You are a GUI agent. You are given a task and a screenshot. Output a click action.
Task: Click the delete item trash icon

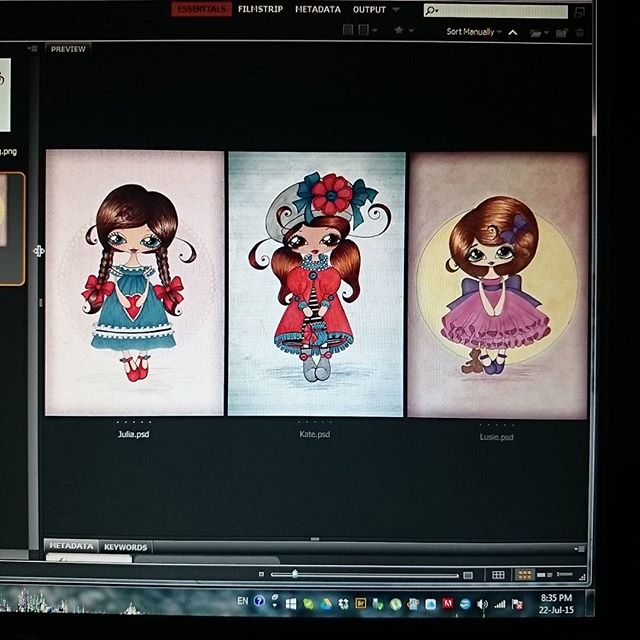581,32
